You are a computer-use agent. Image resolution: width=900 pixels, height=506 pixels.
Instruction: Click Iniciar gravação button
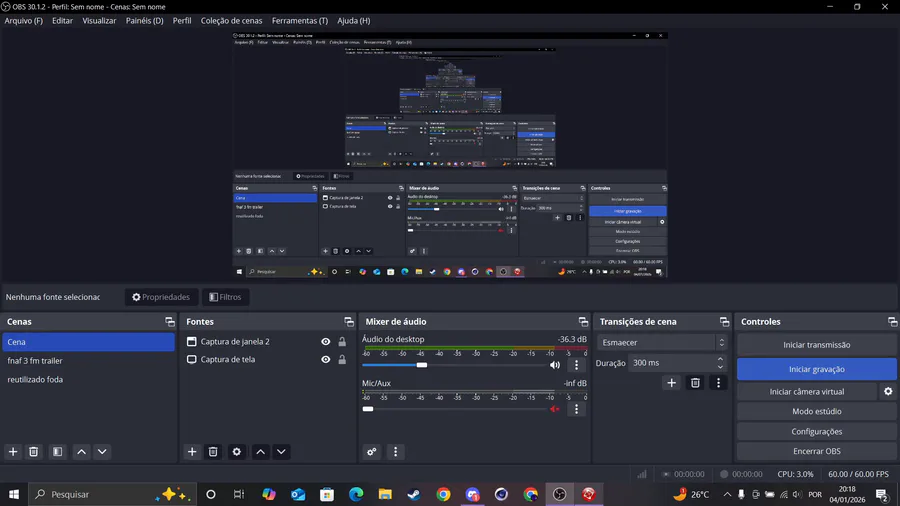(816, 369)
